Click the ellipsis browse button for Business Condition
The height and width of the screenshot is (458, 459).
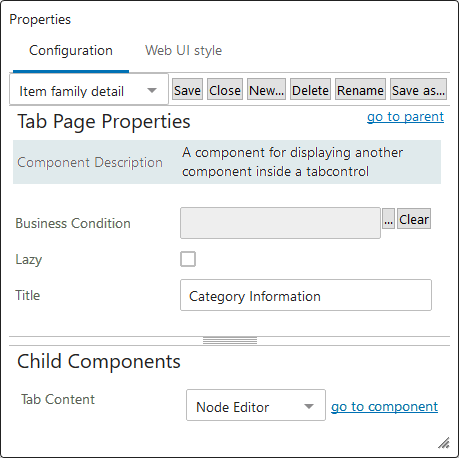[x=388, y=219]
